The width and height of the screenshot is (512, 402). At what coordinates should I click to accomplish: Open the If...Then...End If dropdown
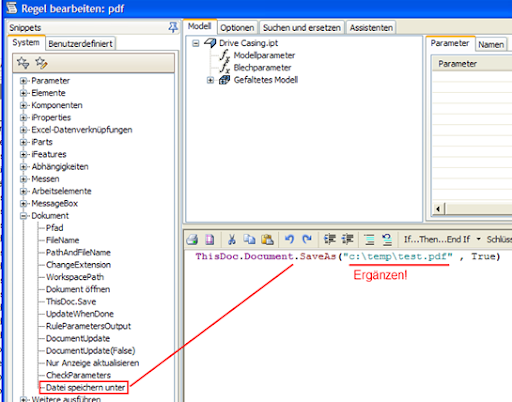[x=478, y=239]
